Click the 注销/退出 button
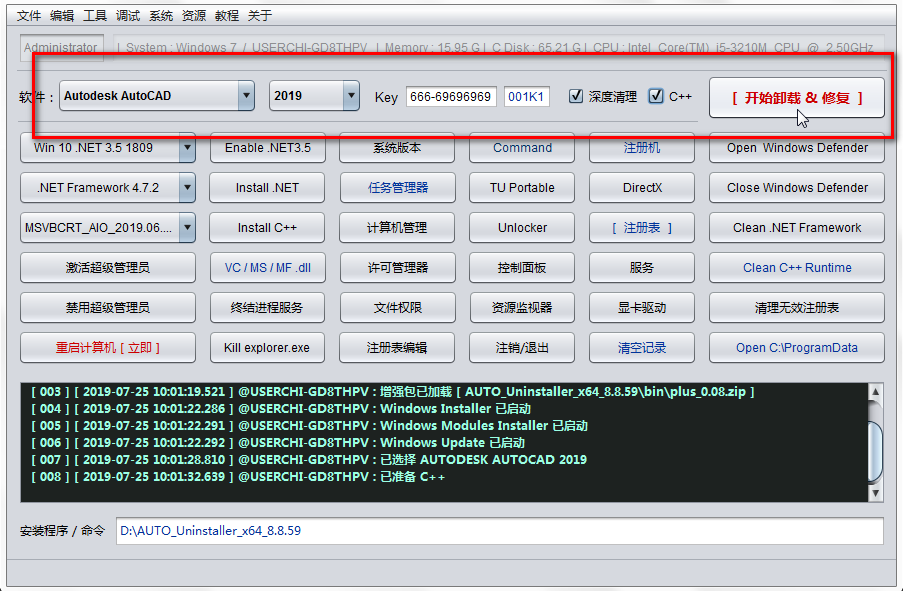Viewport: 903px width, 591px height. coord(522,348)
